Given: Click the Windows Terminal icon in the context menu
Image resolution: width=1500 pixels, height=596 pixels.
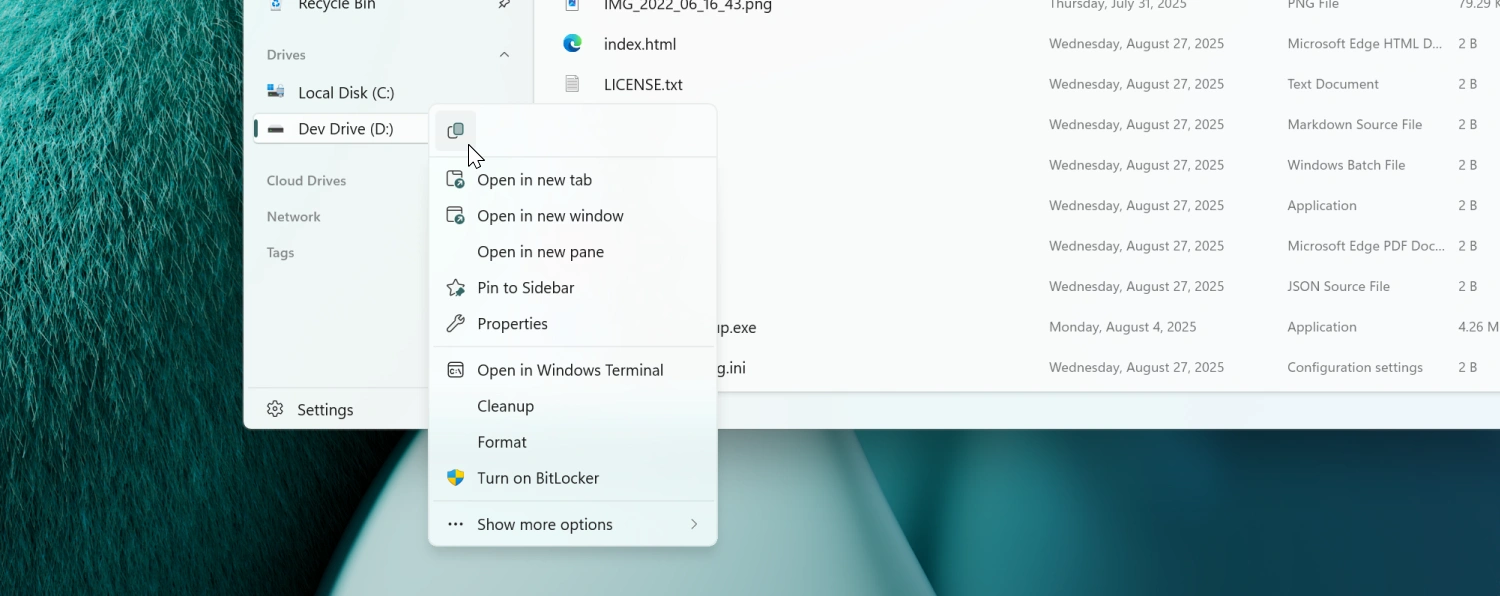Looking at the screenshot, I should tap(455, 369).
